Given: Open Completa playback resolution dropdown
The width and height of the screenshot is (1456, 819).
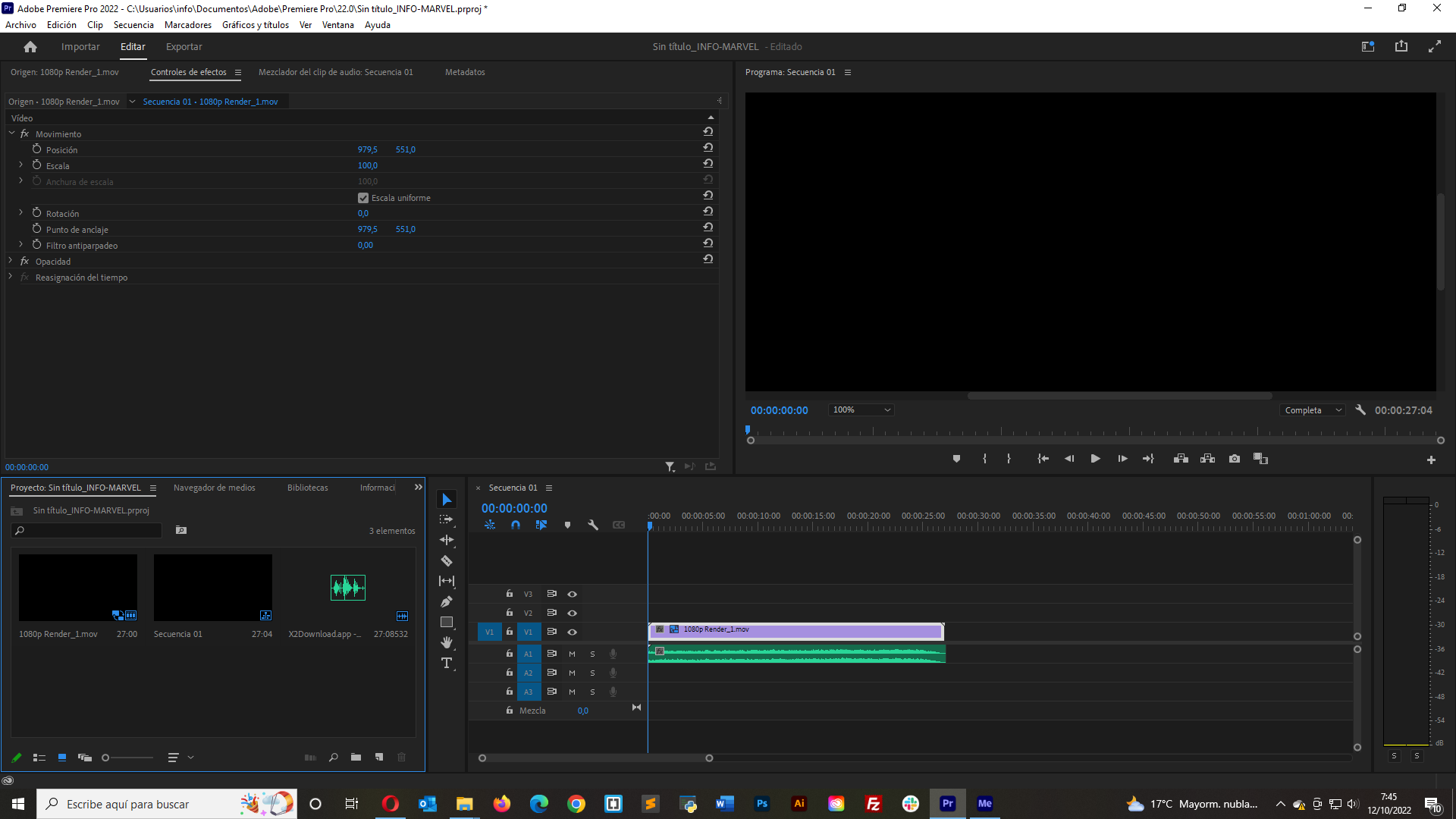Looking at the screenshot, I should click(x=1313, y=410).
